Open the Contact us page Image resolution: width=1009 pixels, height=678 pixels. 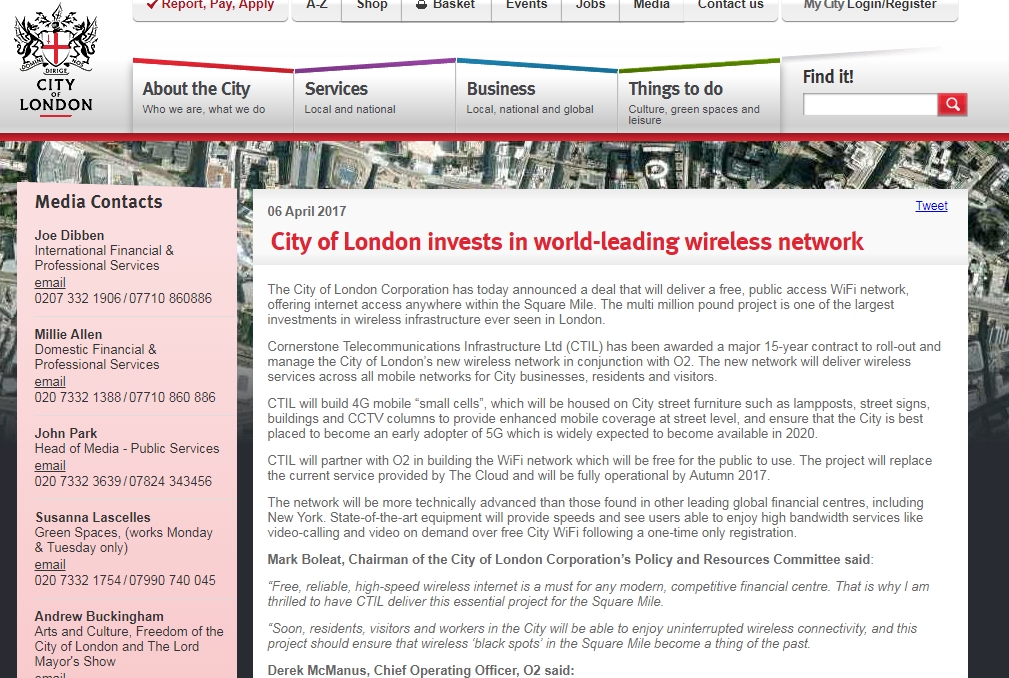tap(730, 5)
